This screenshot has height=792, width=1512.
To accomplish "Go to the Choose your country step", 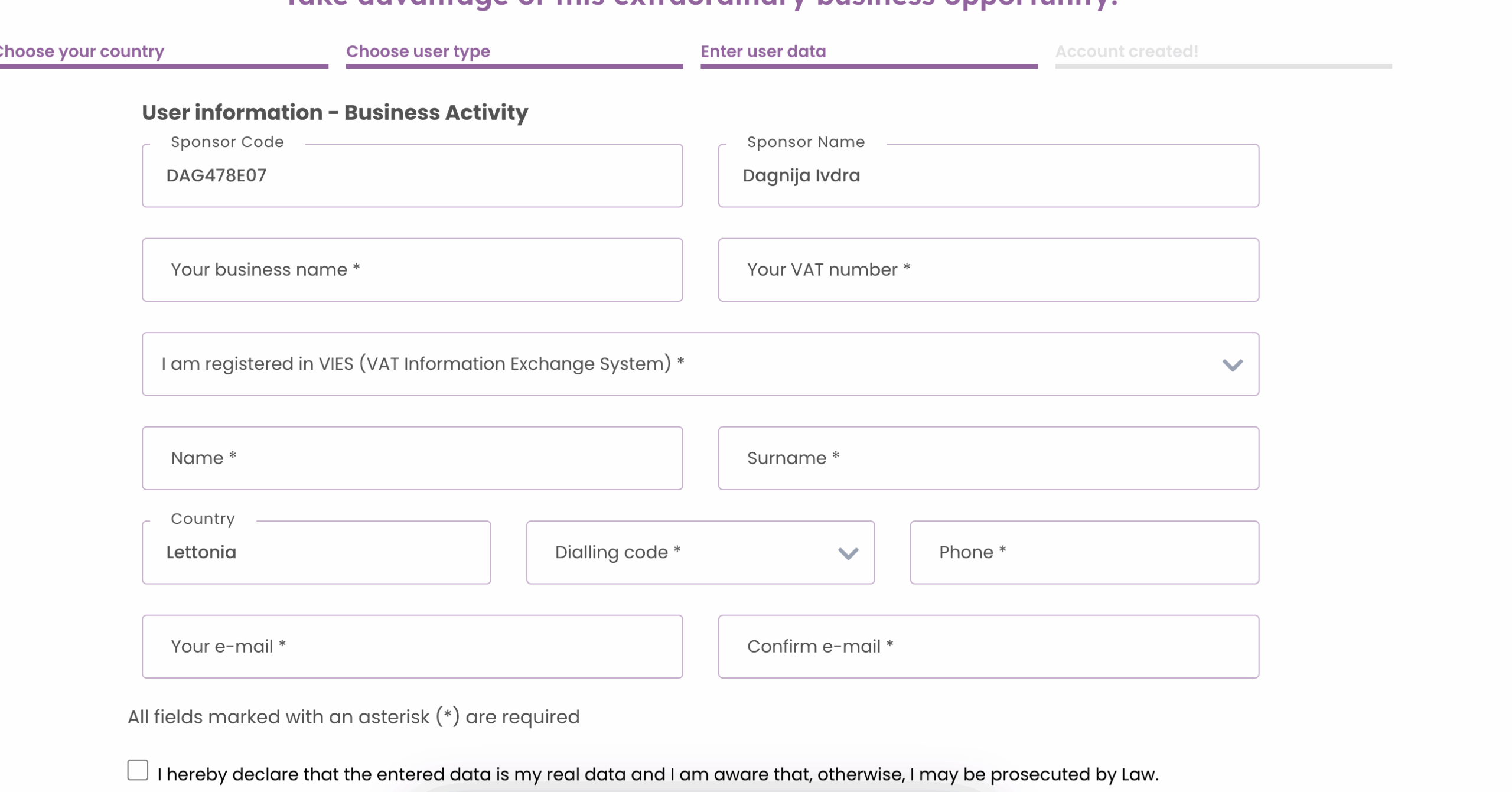I will [82, 51].
